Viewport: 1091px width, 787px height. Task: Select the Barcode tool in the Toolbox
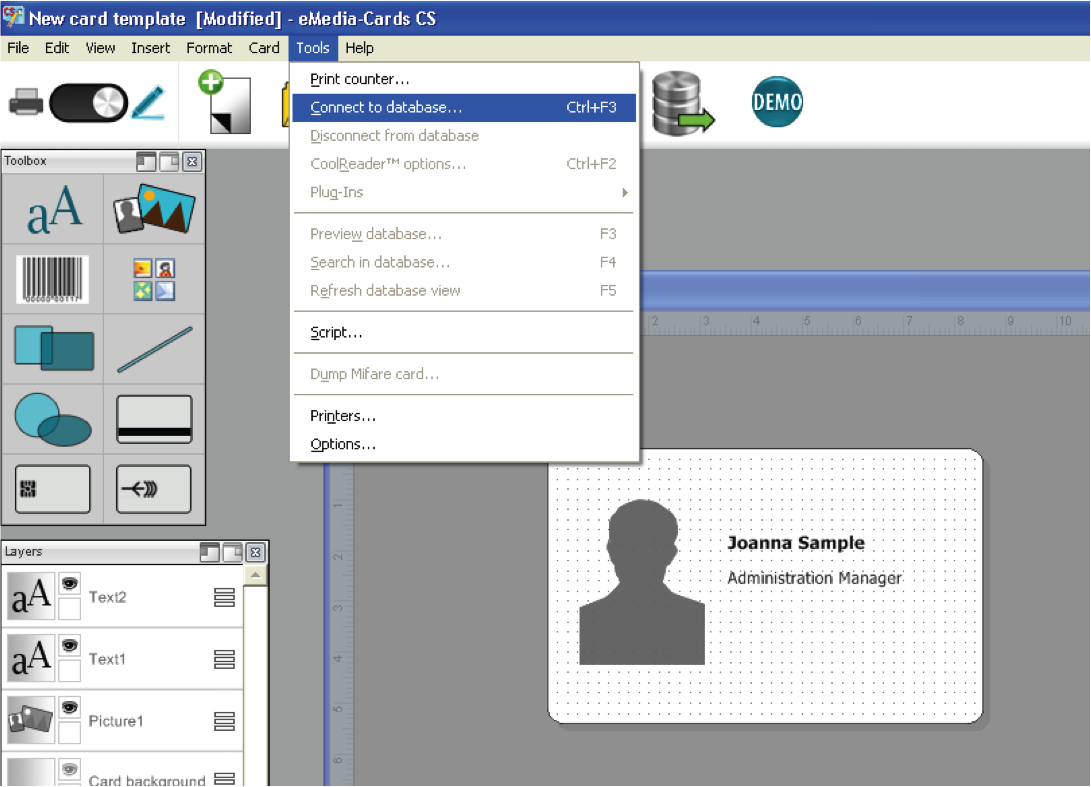(x=53, y=279)
